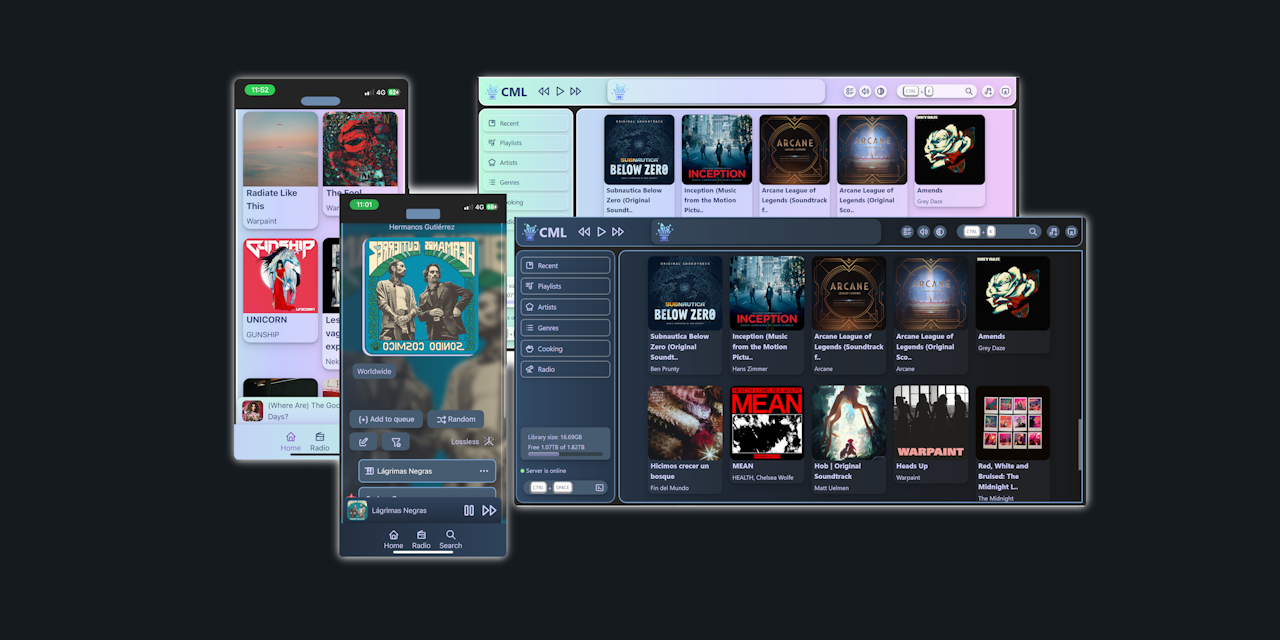Click the Random shuffle button
This screenshot has height=640, width=1280.
coord(455,420)
